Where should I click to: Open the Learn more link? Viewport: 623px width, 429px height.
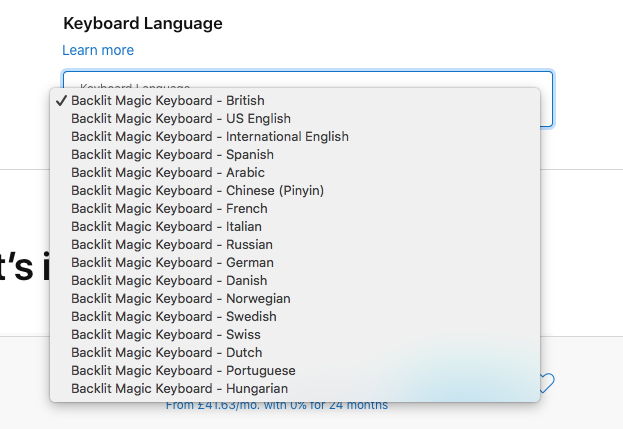(98, 50)
